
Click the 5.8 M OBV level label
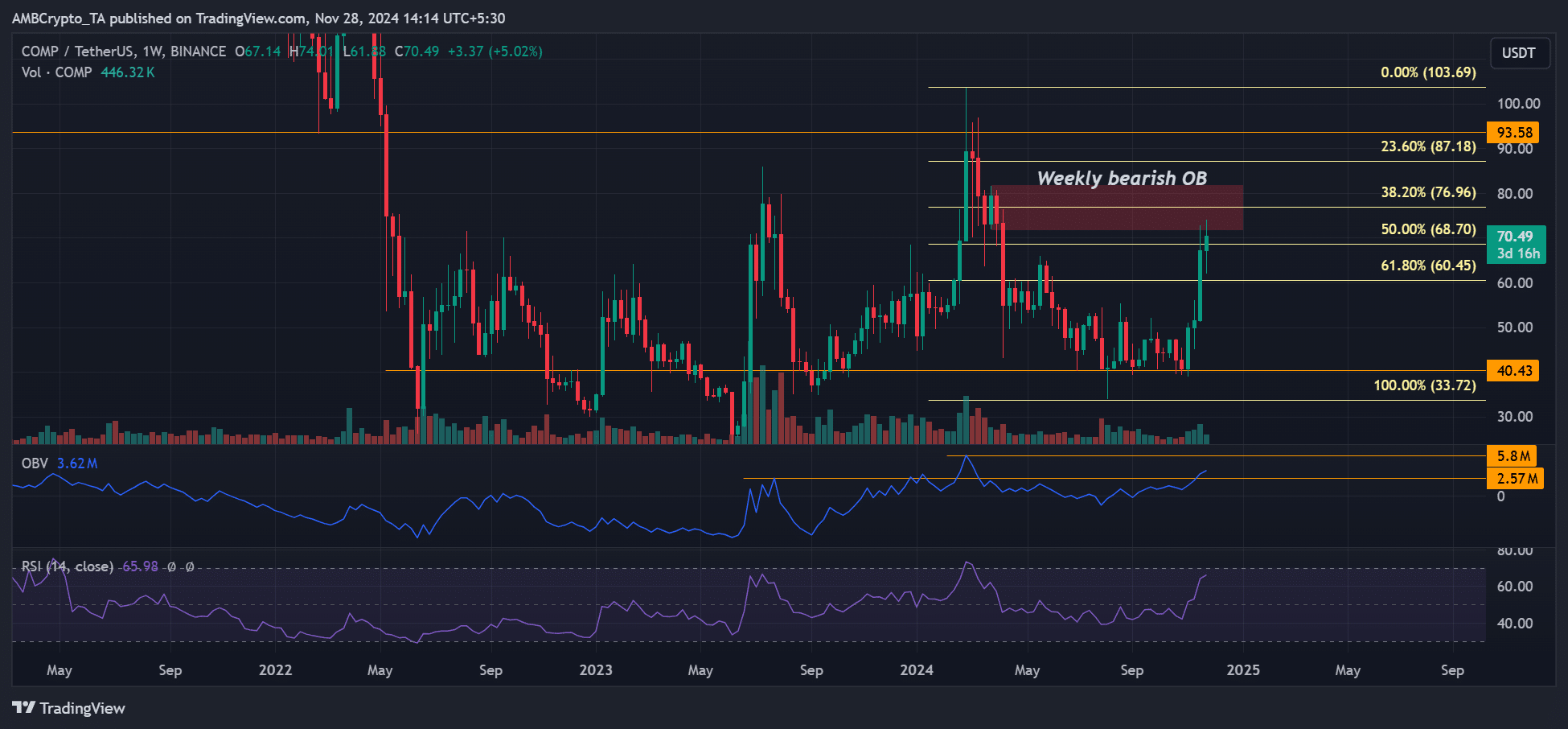[1512, 456]
